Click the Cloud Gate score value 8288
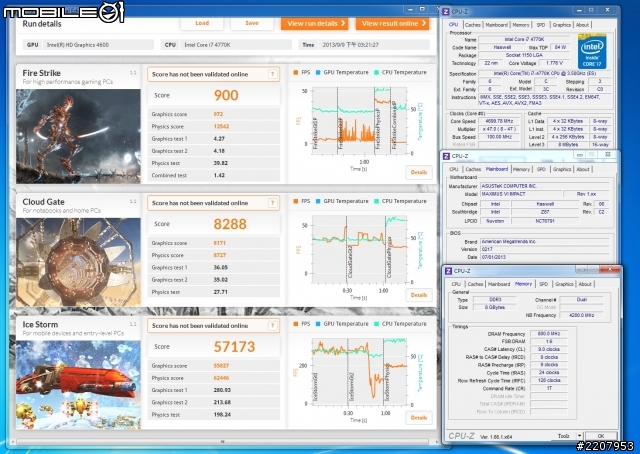Screen dimensions: 640x454 (230, 224)
